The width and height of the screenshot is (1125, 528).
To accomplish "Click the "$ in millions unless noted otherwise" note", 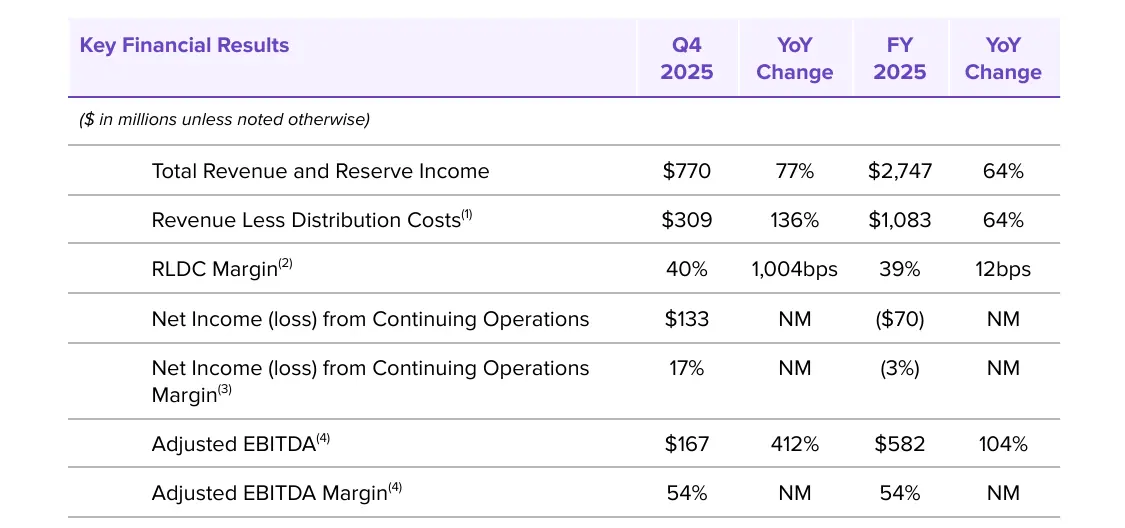I will [x=225, y=120].
